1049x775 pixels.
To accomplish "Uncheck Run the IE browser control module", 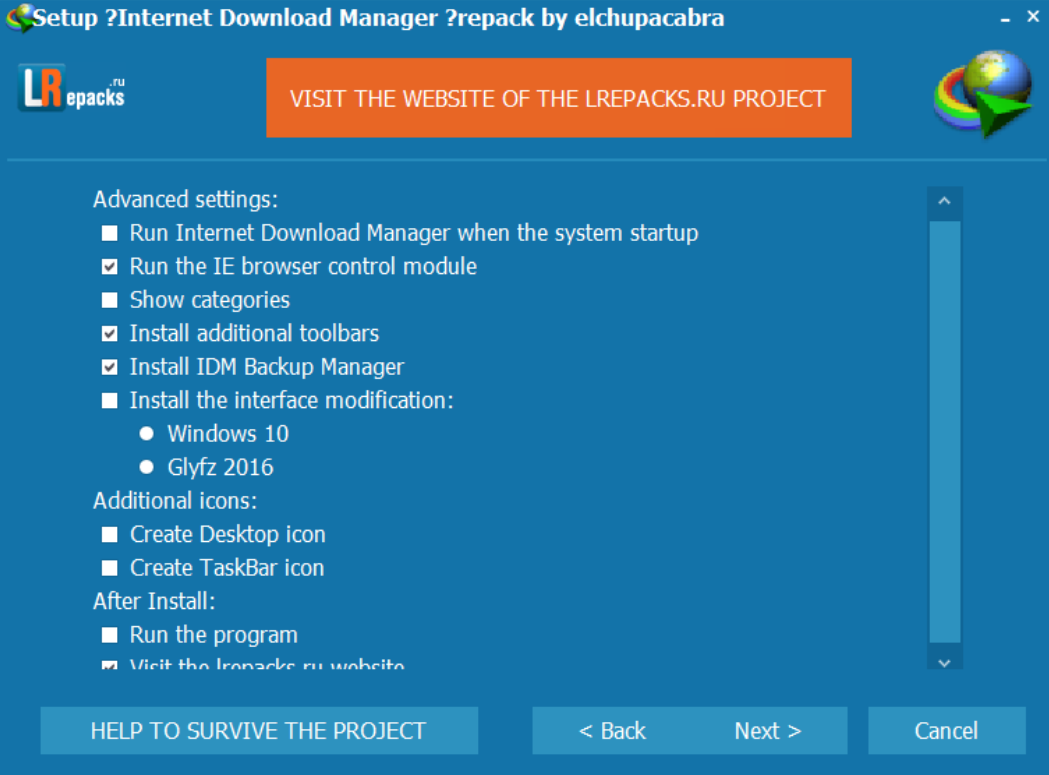I will (110, 266).
